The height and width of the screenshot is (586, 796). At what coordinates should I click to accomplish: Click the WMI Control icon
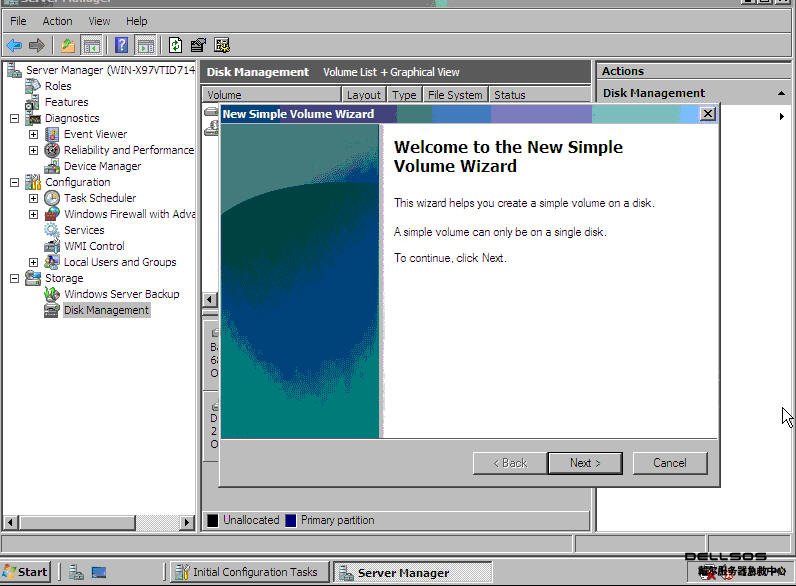point(52,246)
